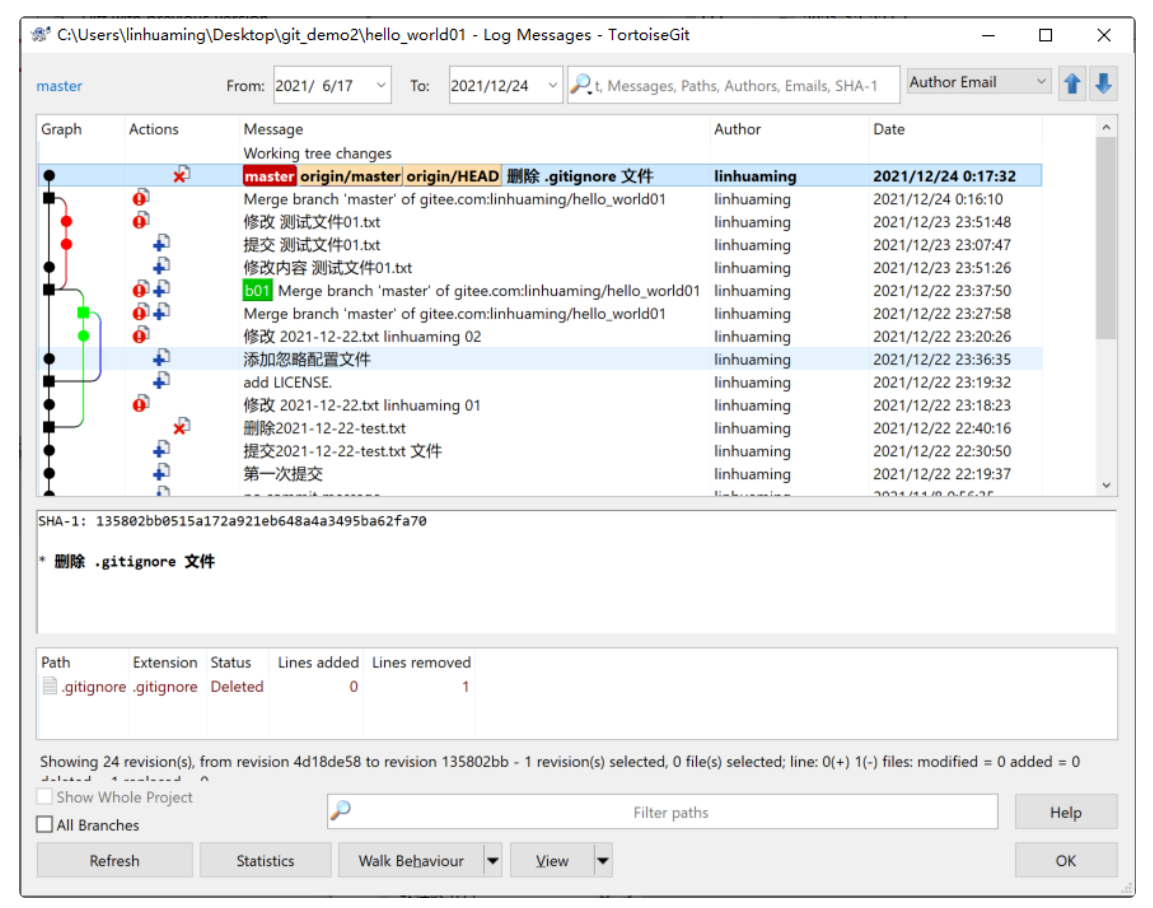Sort by the Date column header

point(955,129)
